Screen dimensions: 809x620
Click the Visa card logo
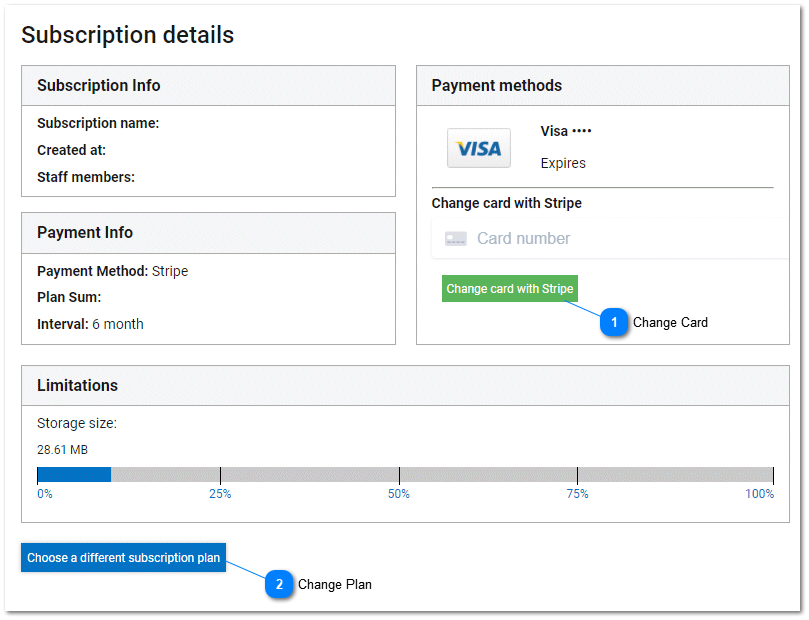(x=478, y=147)
